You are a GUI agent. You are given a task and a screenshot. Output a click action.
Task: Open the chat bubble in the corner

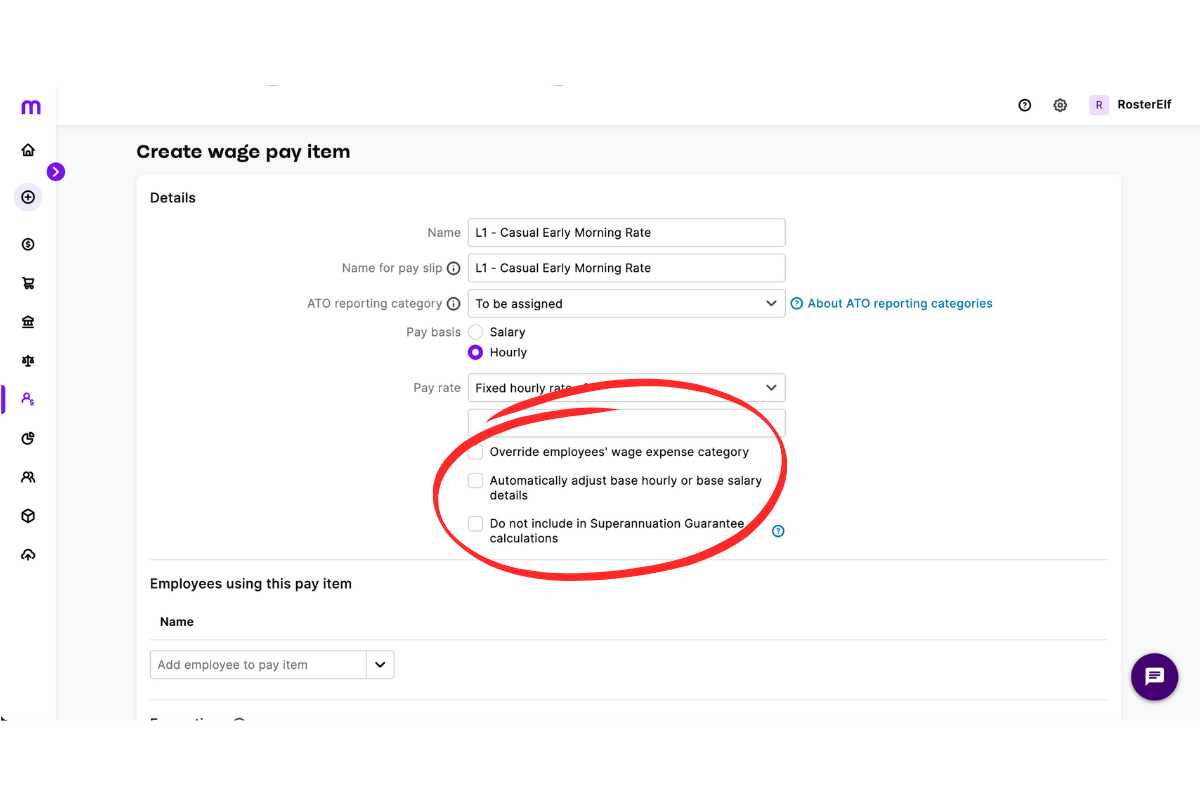point(1154,677)
